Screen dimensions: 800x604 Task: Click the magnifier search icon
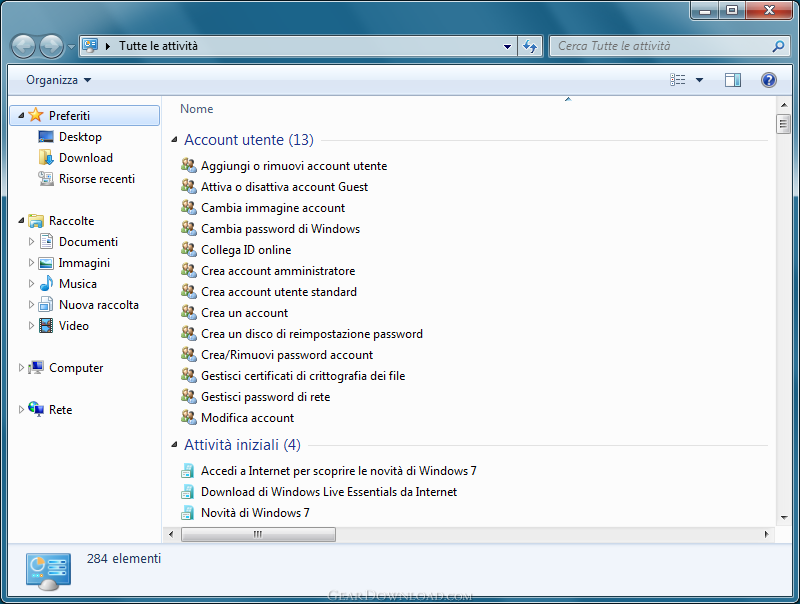click(x=778, y=46)
